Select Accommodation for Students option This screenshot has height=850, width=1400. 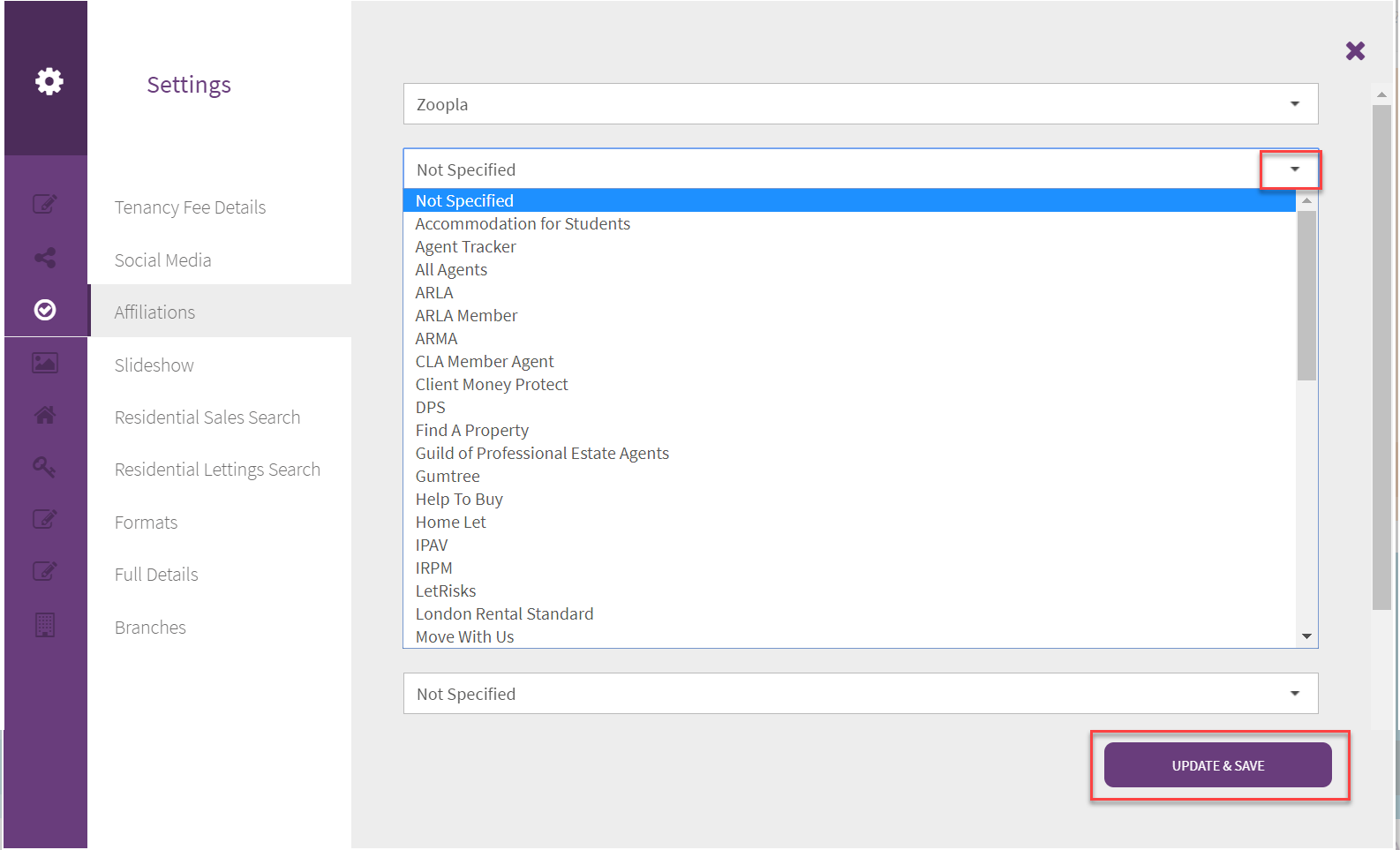point(849,223)
